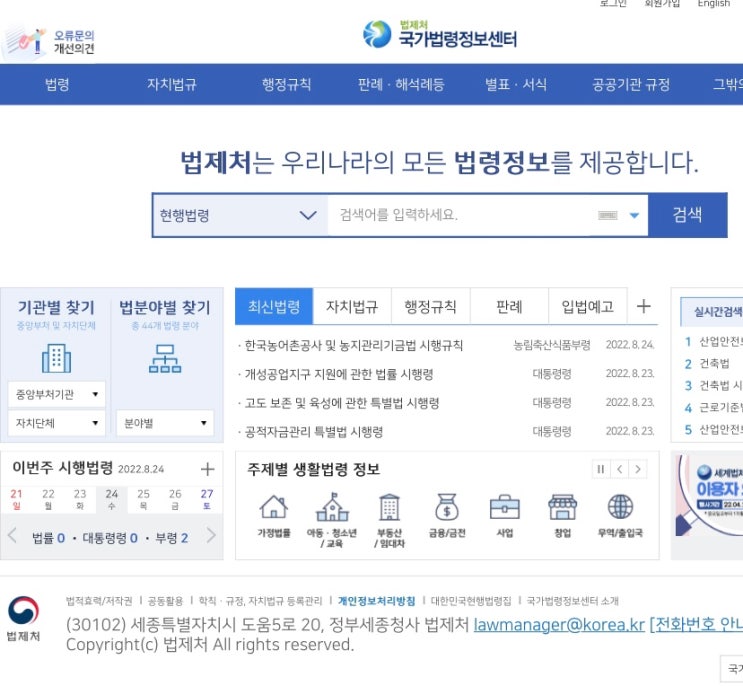Click the 국가법령정보센터 globe logo
The height and width of the screenshot is (686, 743).
click(377, 34)
